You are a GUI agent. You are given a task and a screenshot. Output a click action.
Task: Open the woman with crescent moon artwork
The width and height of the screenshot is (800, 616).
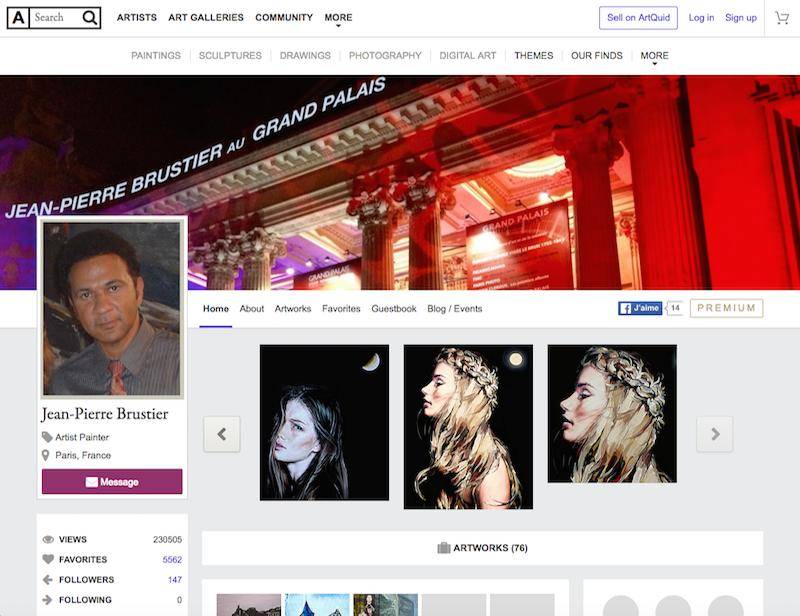click(x=324, y=422)
